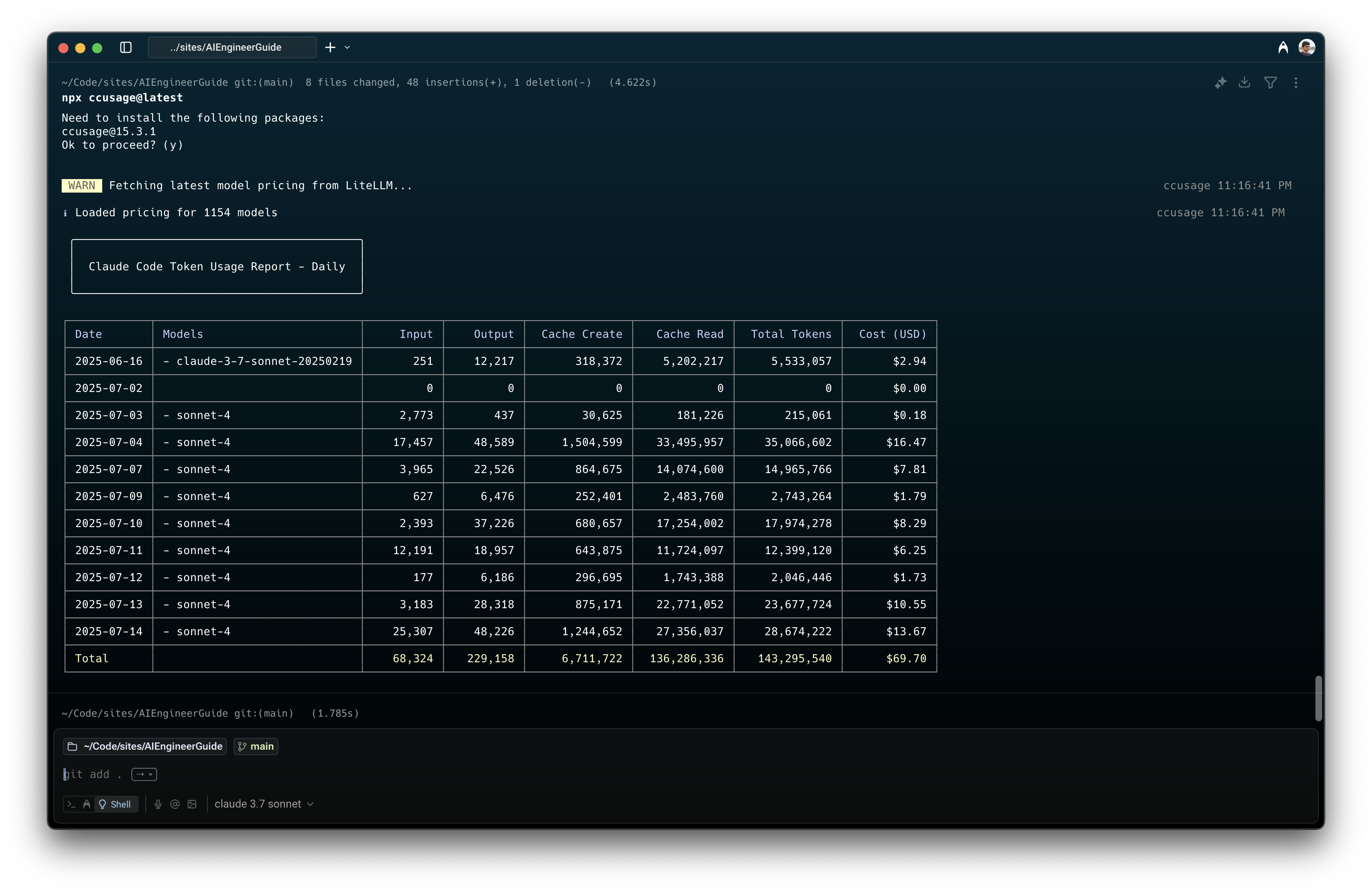Open the block's three-dot menu
Screen dimensions: 1372x892
tap(1296, 83)
